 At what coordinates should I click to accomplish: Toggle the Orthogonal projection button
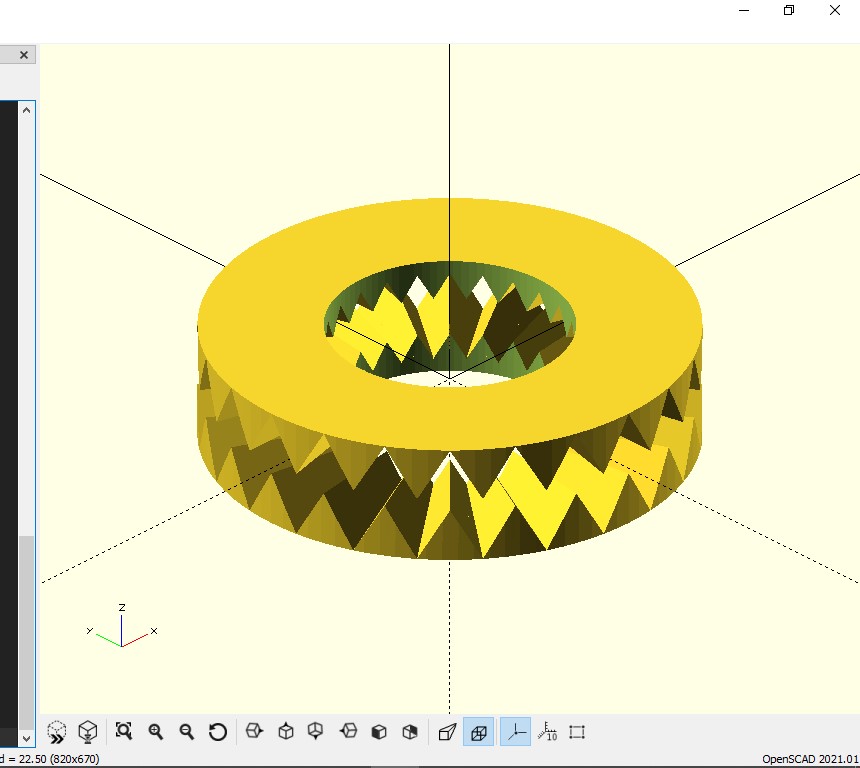[x=479, y=732]
